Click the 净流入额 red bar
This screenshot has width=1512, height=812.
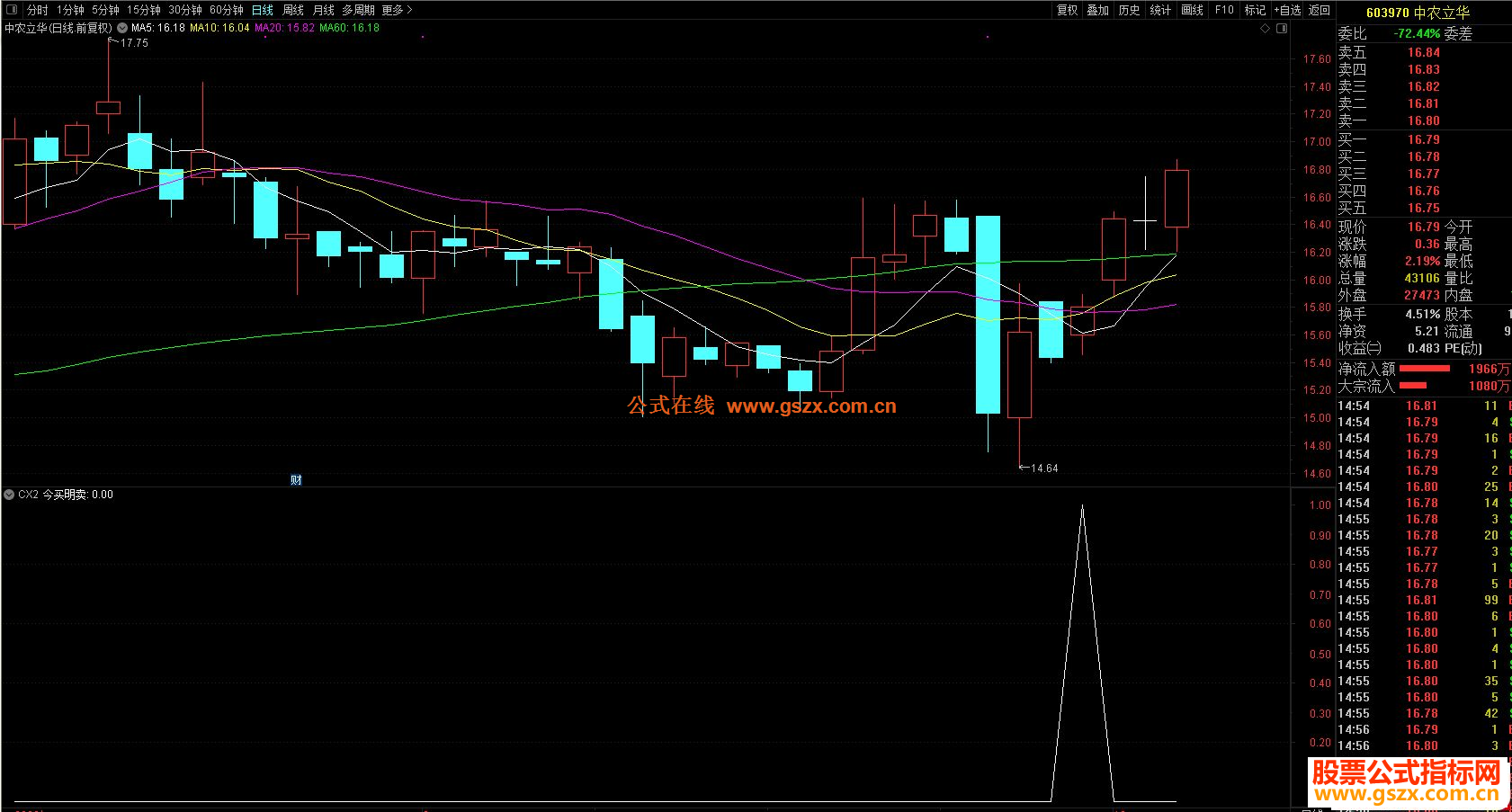point(1425,369)
